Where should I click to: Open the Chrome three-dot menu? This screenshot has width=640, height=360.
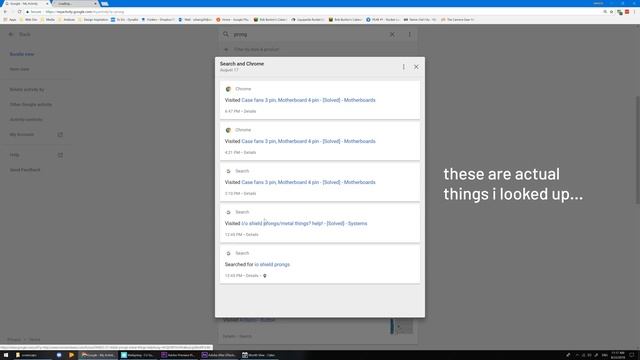pos(634,12)
